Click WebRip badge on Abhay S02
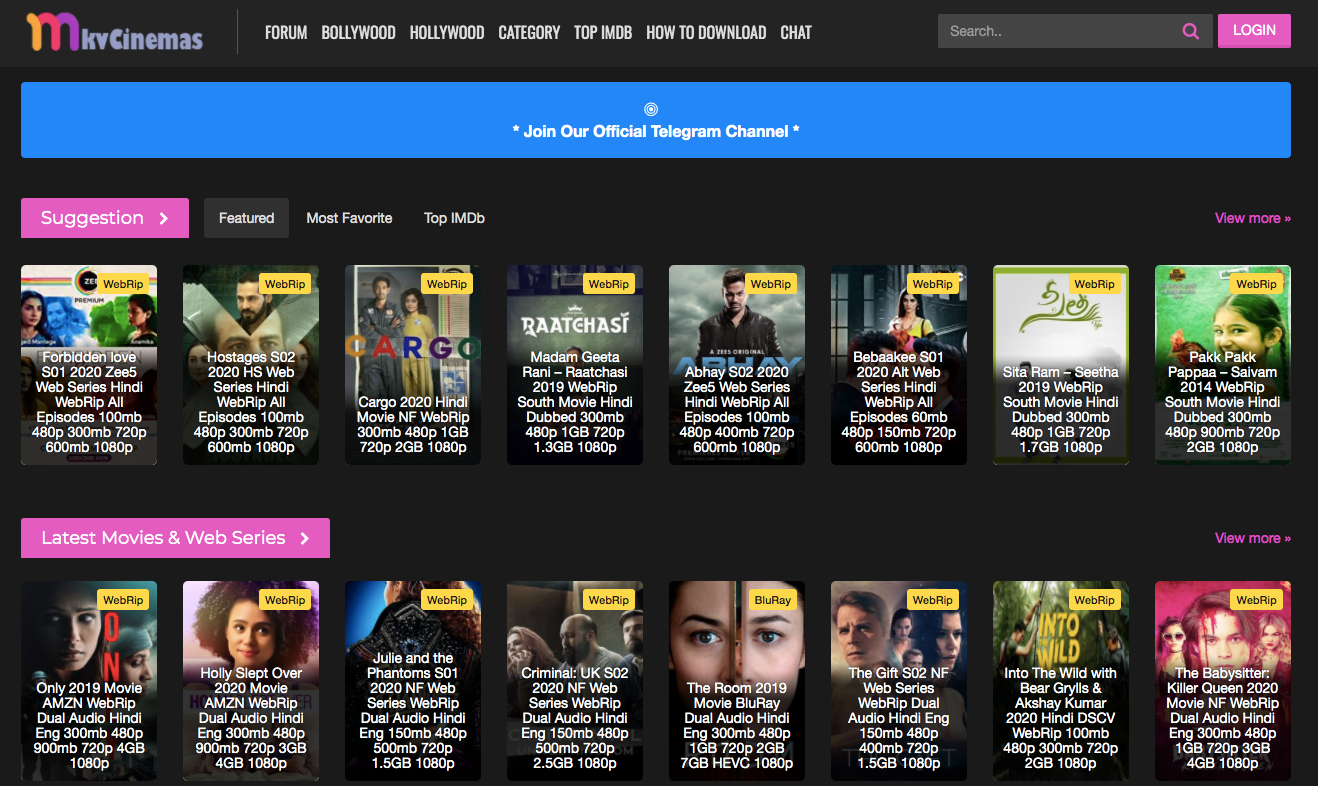 (x=771, y=284)
